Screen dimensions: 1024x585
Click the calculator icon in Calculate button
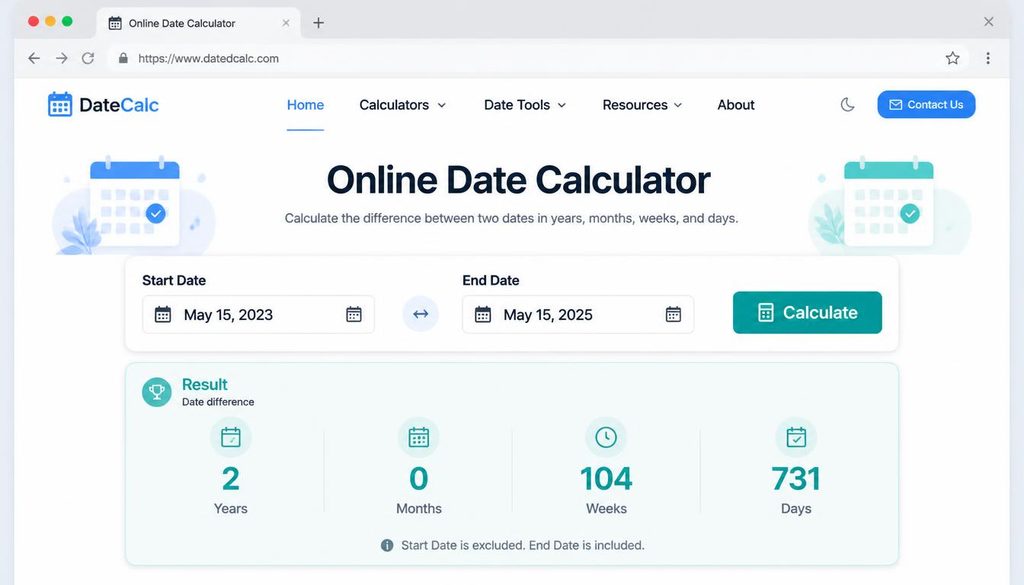click(765, 313)
